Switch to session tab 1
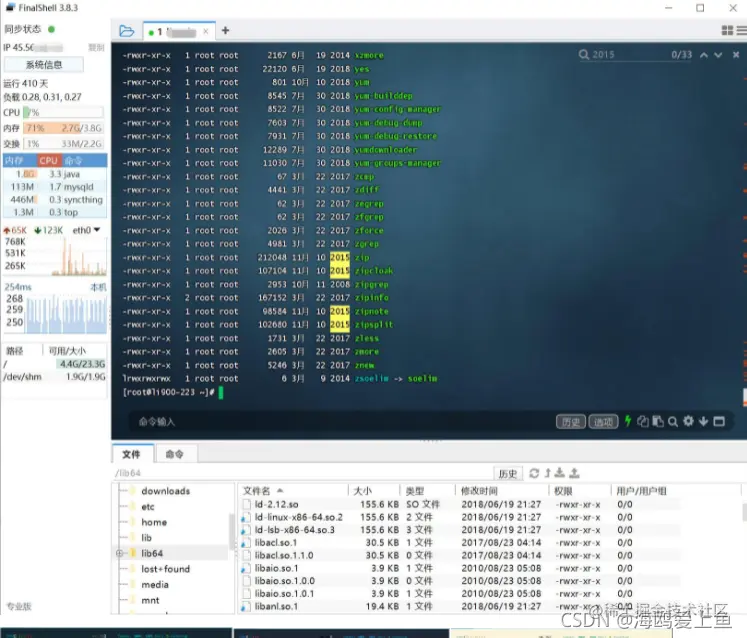Viewport: 747px width, 638px height. click(179, 31)
